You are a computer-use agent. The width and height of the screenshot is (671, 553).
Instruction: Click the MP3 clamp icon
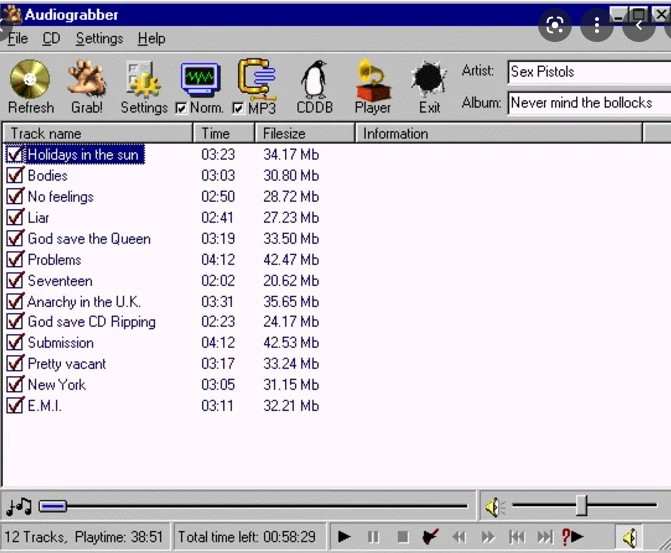tap(257, 80)
